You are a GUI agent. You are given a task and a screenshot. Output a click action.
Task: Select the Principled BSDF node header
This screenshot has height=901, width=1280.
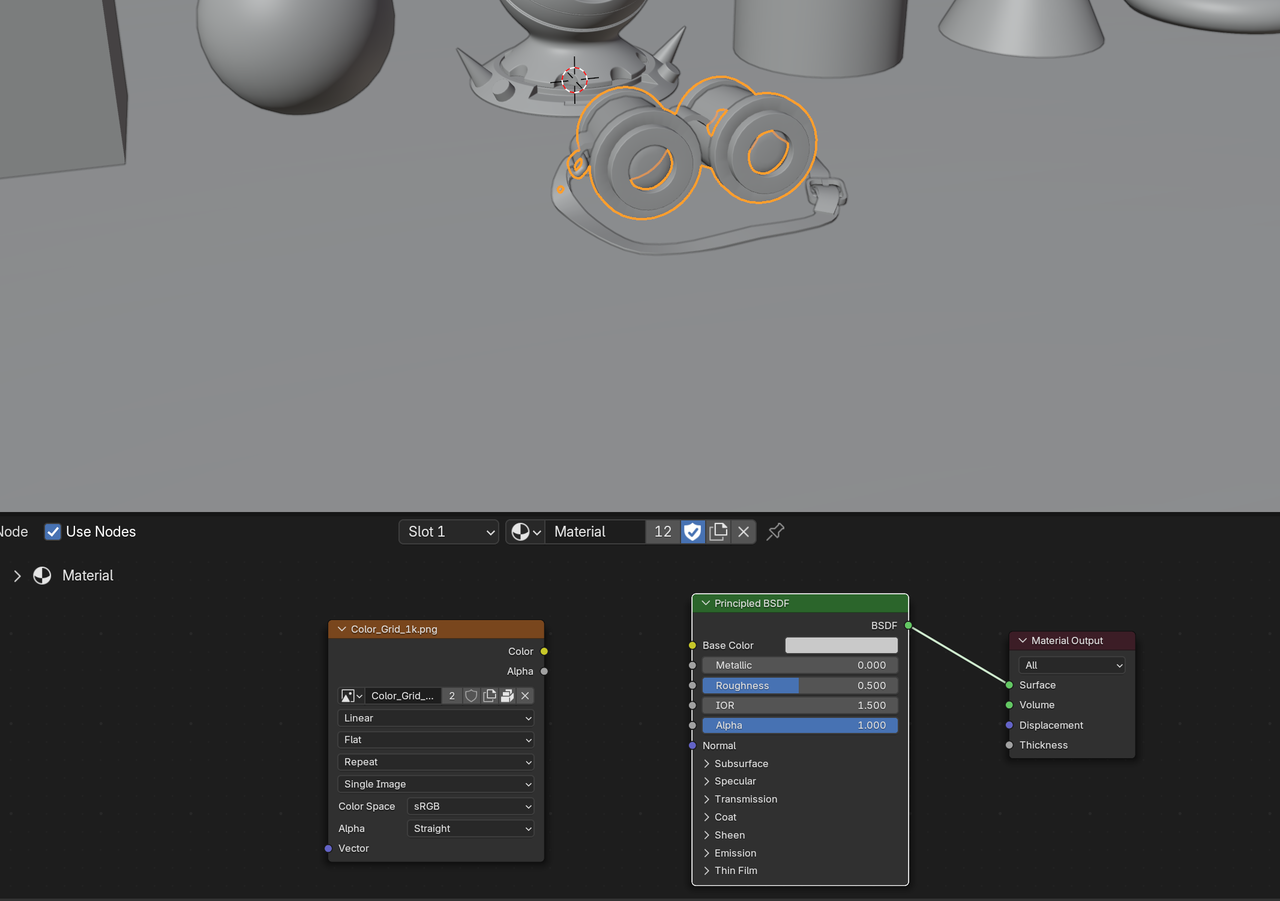(800, 604)
